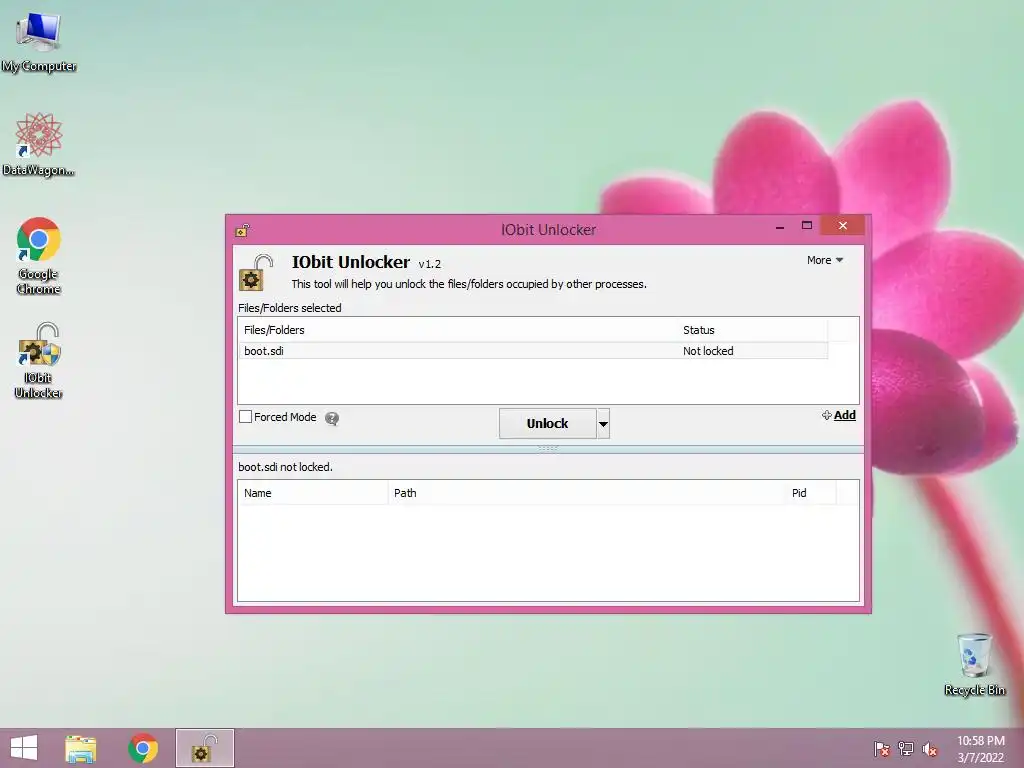Viewport: 1024px width, 768px height.
Task: Enable the Forced Mode checkbox
Action: coord(246,417)
